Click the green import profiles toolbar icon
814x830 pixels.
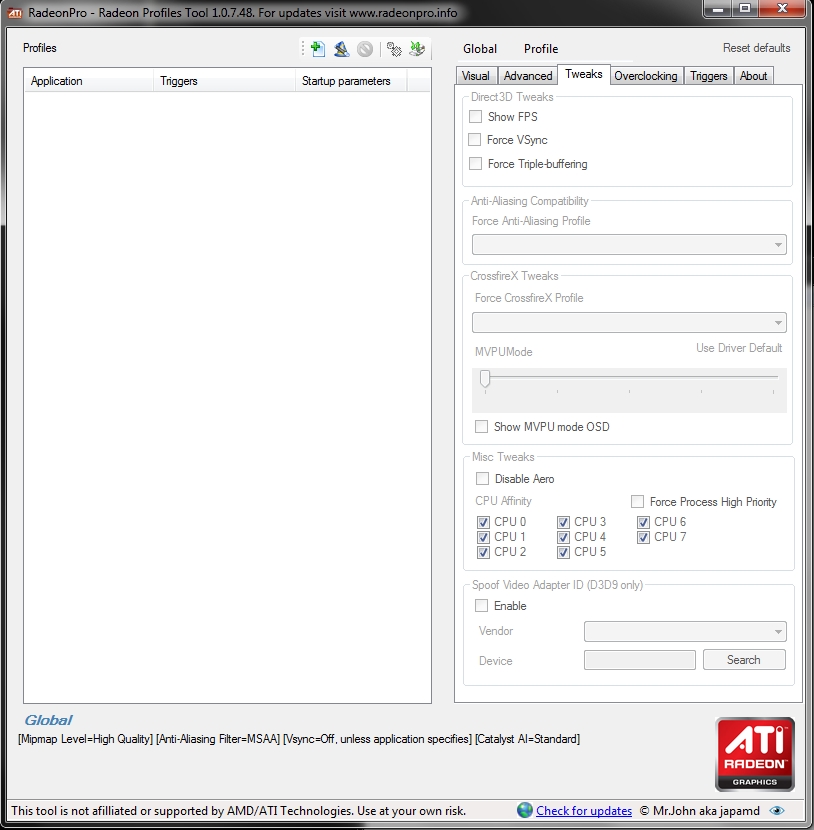pyautogui.click(x=417, y=49)
